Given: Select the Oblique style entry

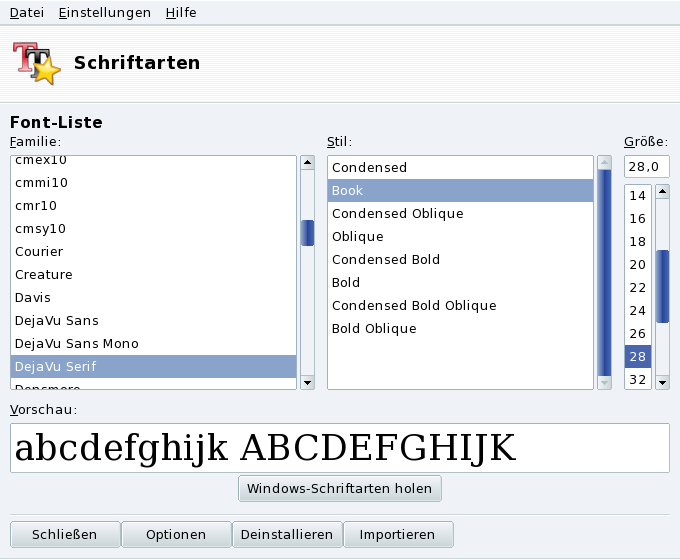Looking at the screenshot, I should pos(358,236).
